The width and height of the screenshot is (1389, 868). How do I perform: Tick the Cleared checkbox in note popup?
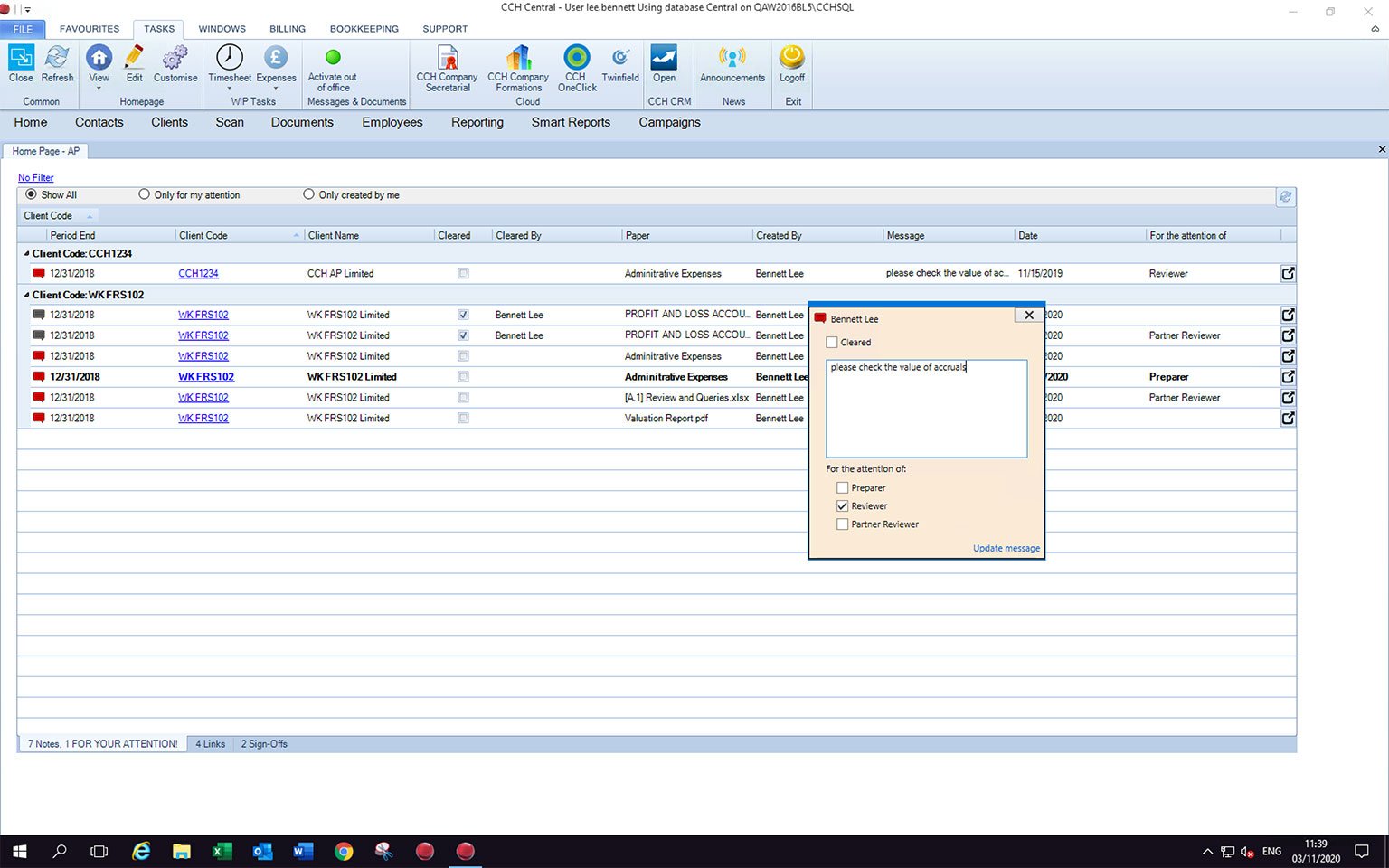pos(832,343)
